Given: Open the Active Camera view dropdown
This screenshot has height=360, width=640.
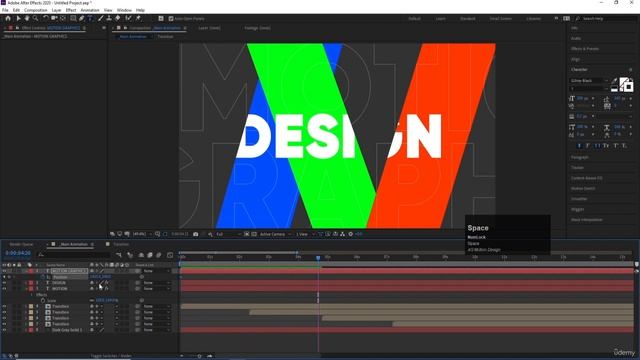Looking at the screenshot, I should tap(275, 234).
